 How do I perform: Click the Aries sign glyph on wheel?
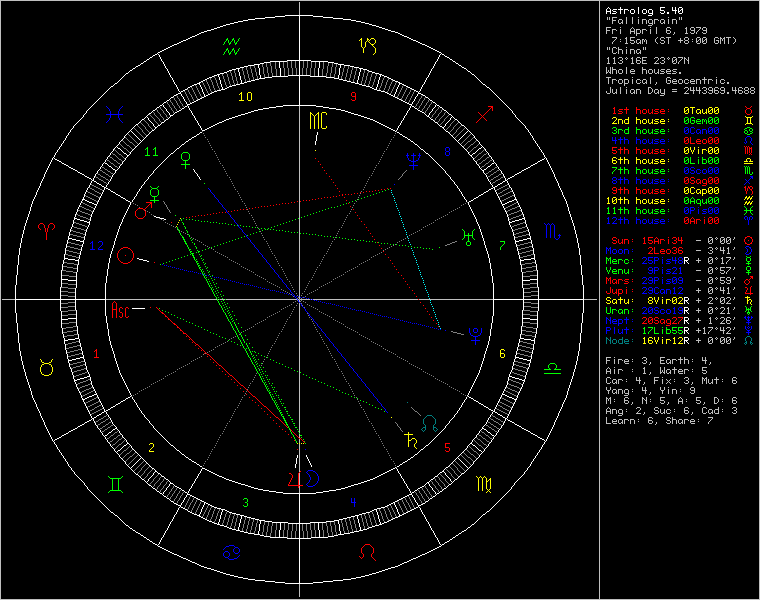point(47,231)
